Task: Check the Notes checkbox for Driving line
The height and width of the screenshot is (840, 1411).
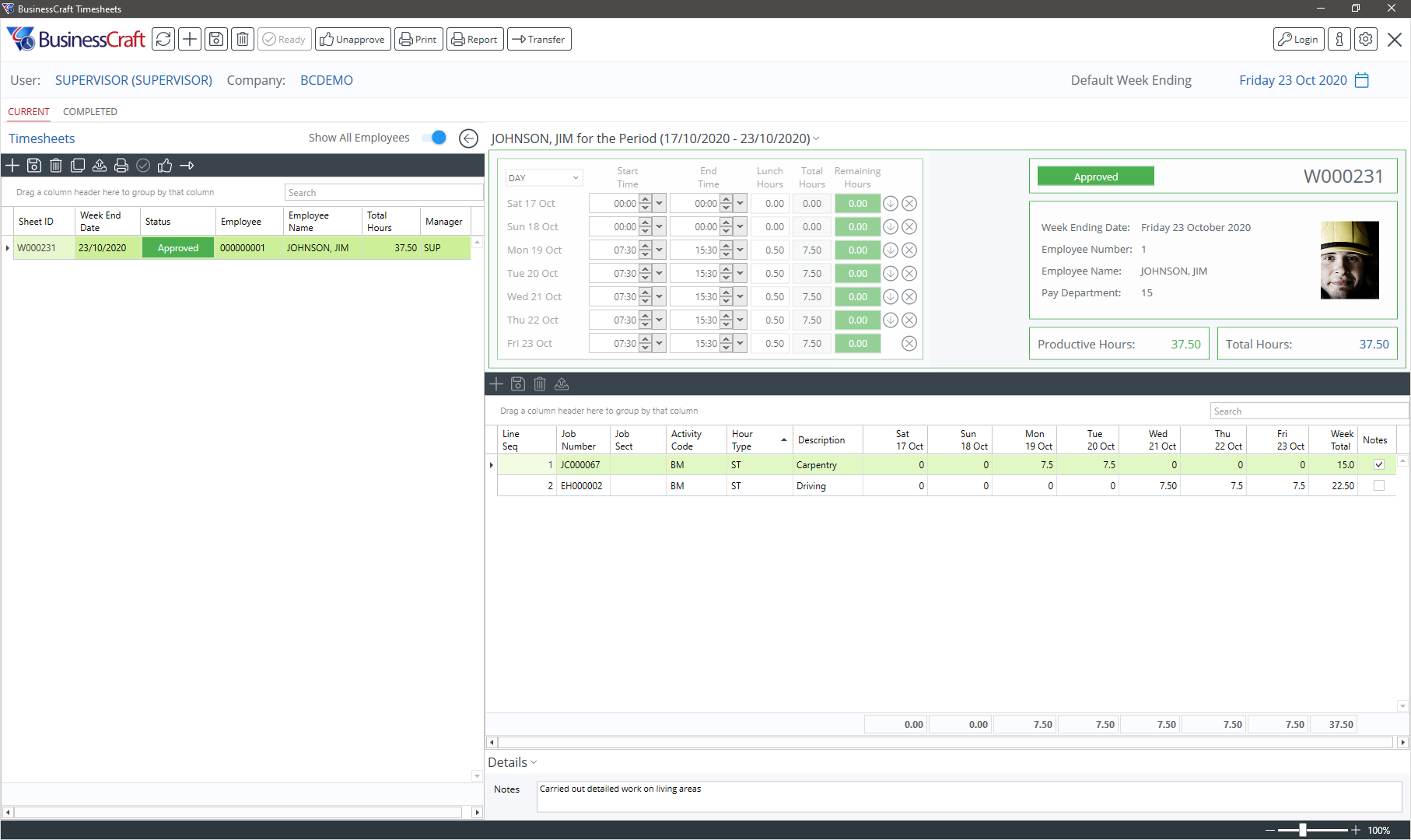Action: point(1379,485)
